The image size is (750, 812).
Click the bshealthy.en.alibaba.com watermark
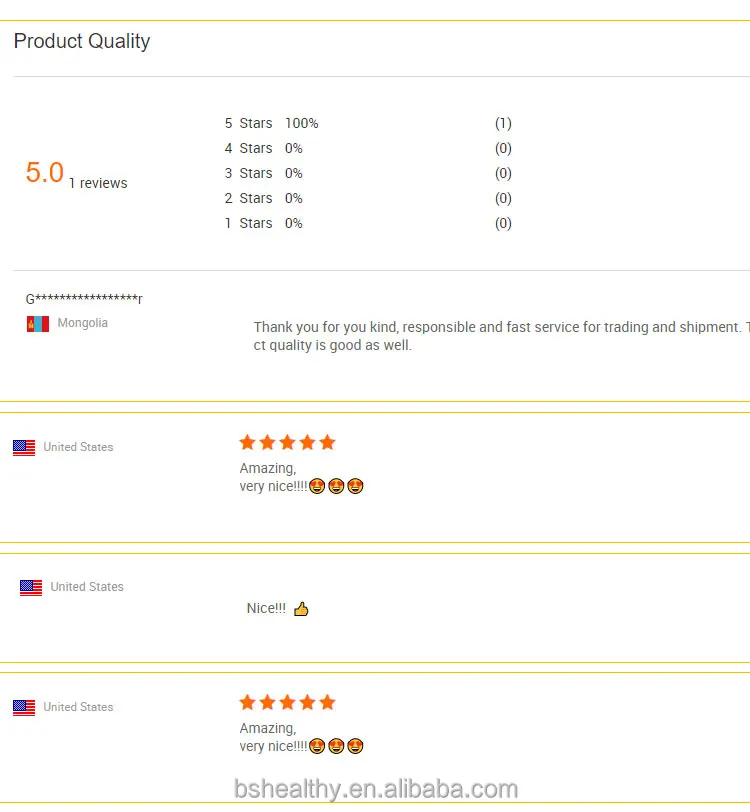376,789
